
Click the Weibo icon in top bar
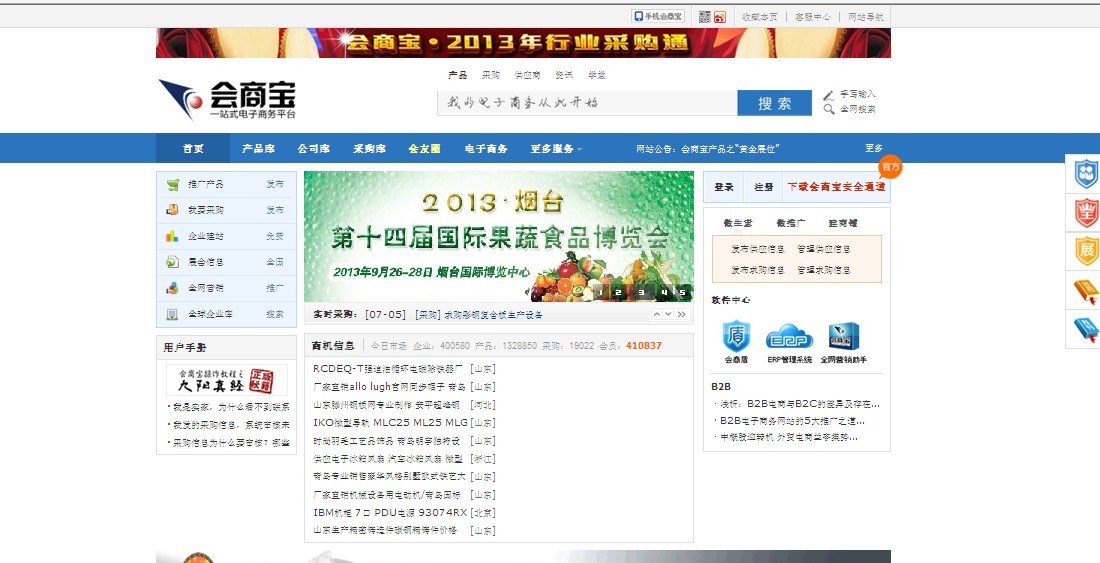[x=720, y=17]
